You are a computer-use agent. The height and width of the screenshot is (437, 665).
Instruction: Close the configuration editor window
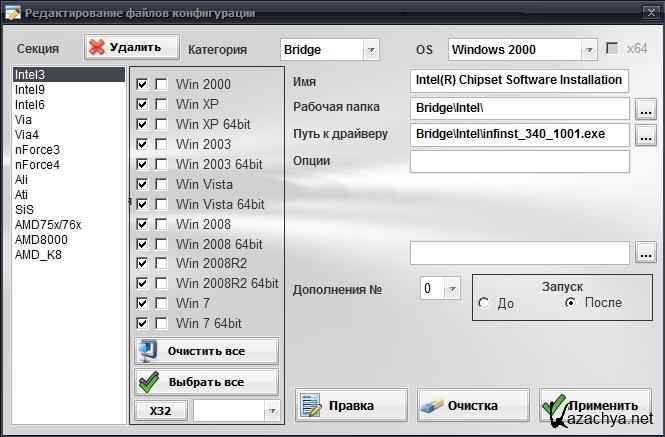pyautogui.click(x=647, y=13)
